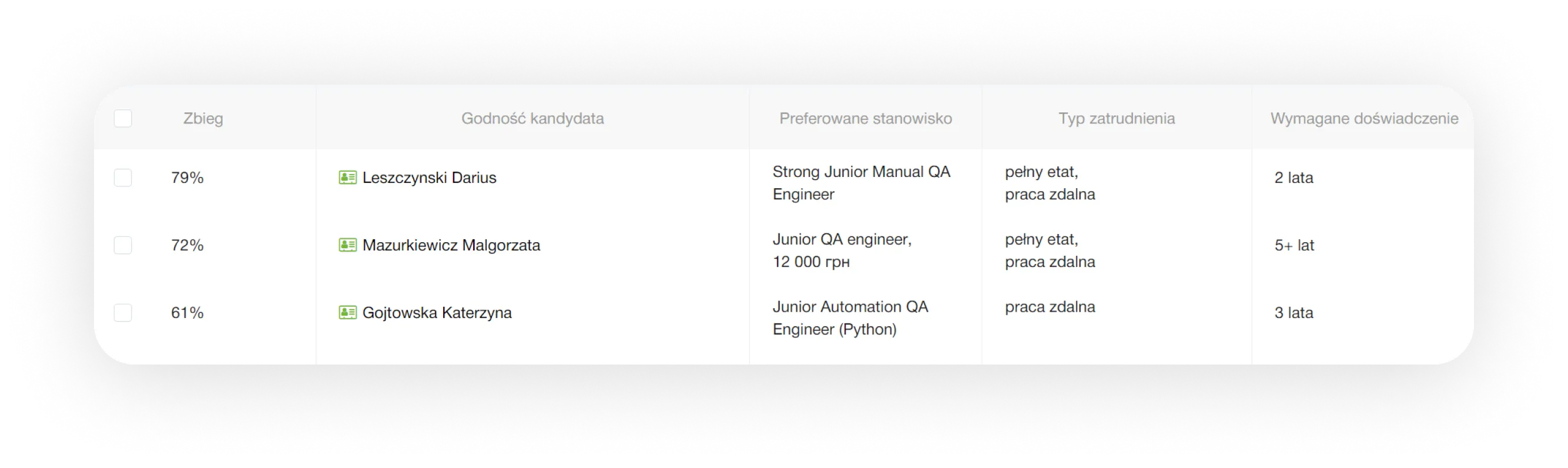This screenshot has width=1568, height=468.
Task: Click the Godność kandydata column header
Action: [532, 118]
